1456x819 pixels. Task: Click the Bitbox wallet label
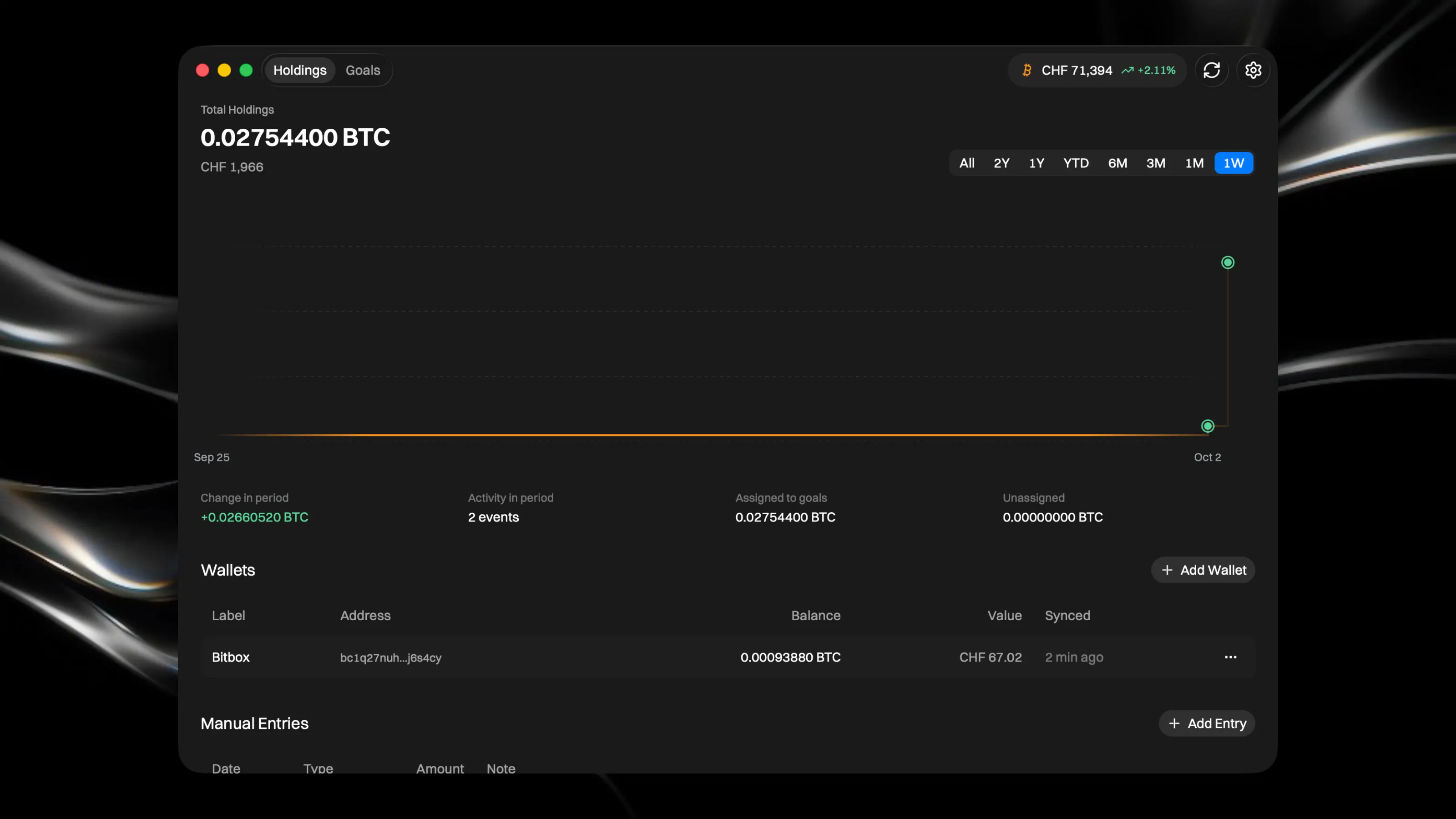pyautogui.click(x=231, y=657)
